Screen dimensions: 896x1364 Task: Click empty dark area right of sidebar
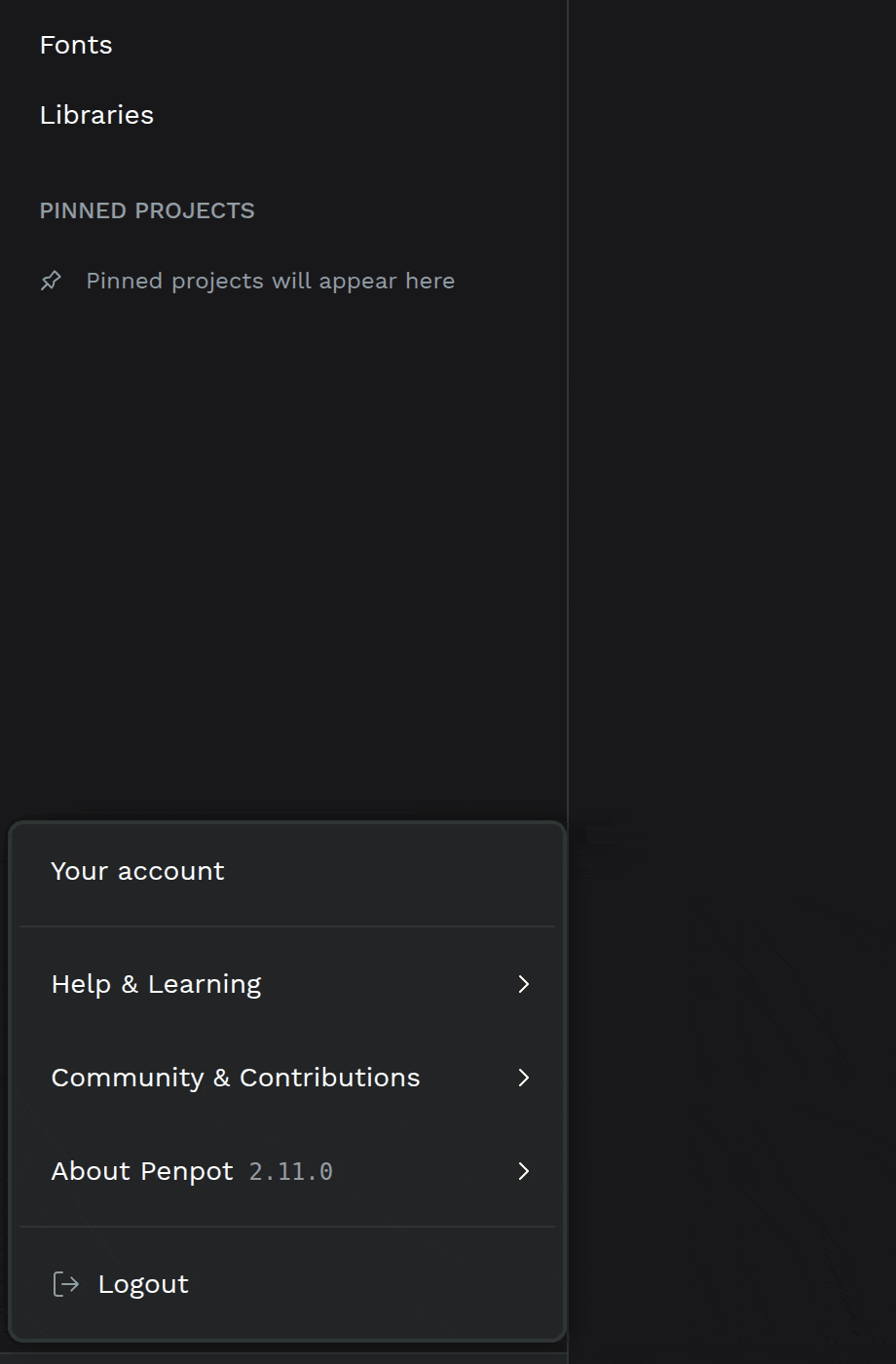(732, 487)
